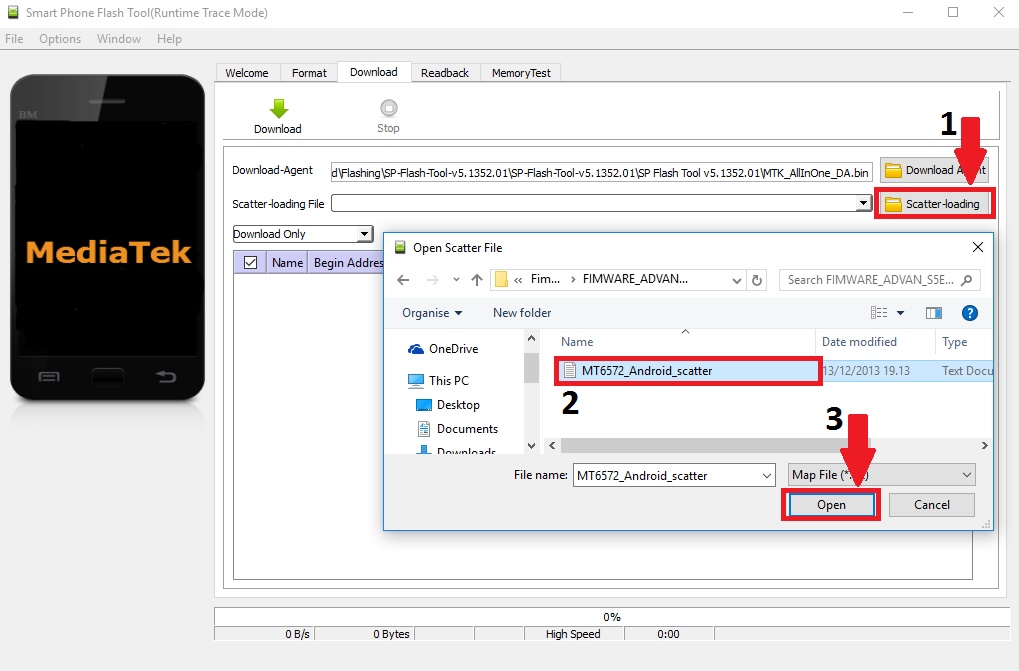
Task: Expand the File name history dropdown
Action: (767, 475)
